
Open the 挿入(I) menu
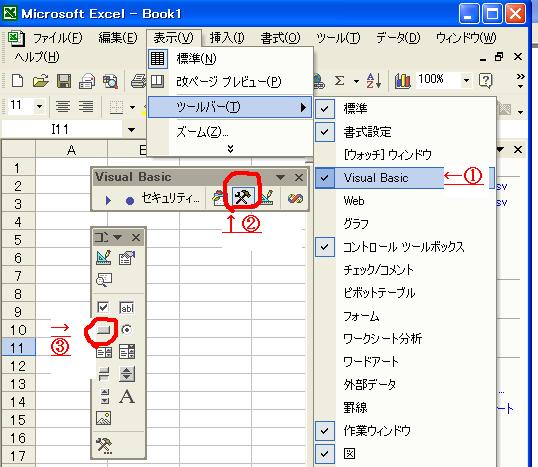click(227, 38)
